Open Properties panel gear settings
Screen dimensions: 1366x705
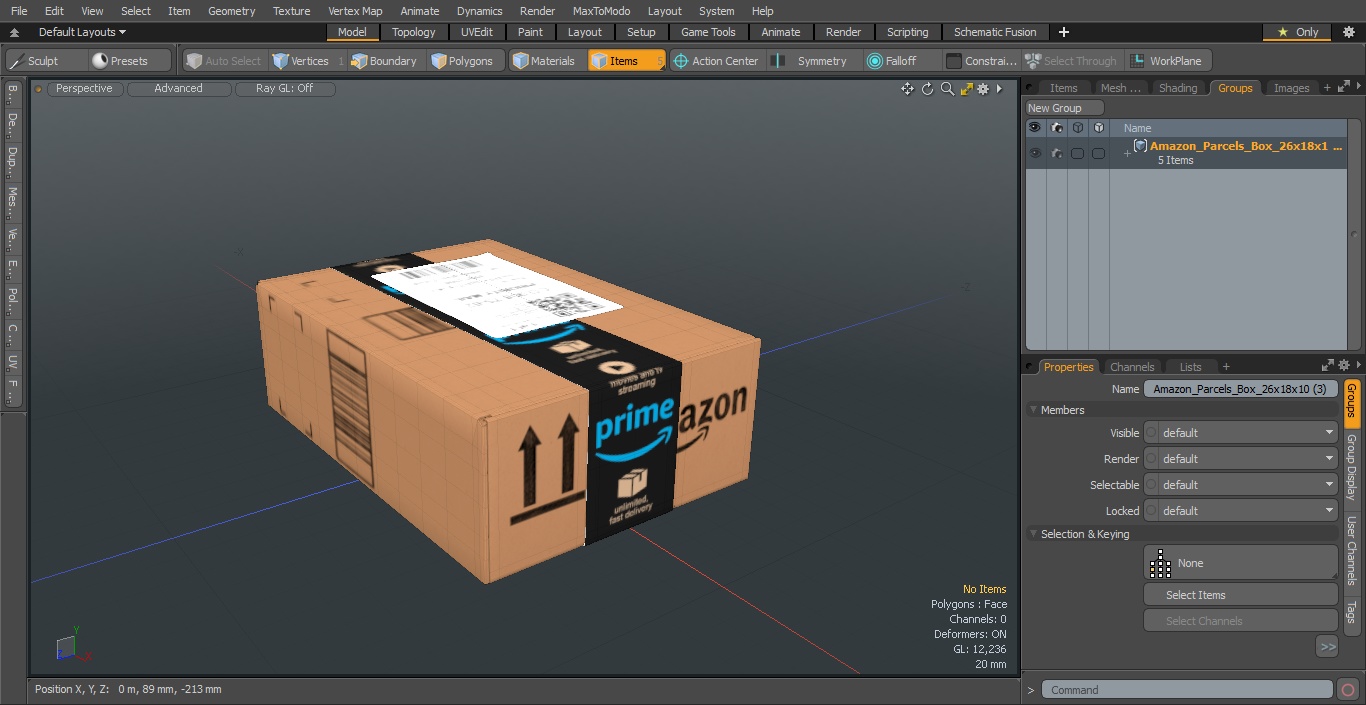1343,366
